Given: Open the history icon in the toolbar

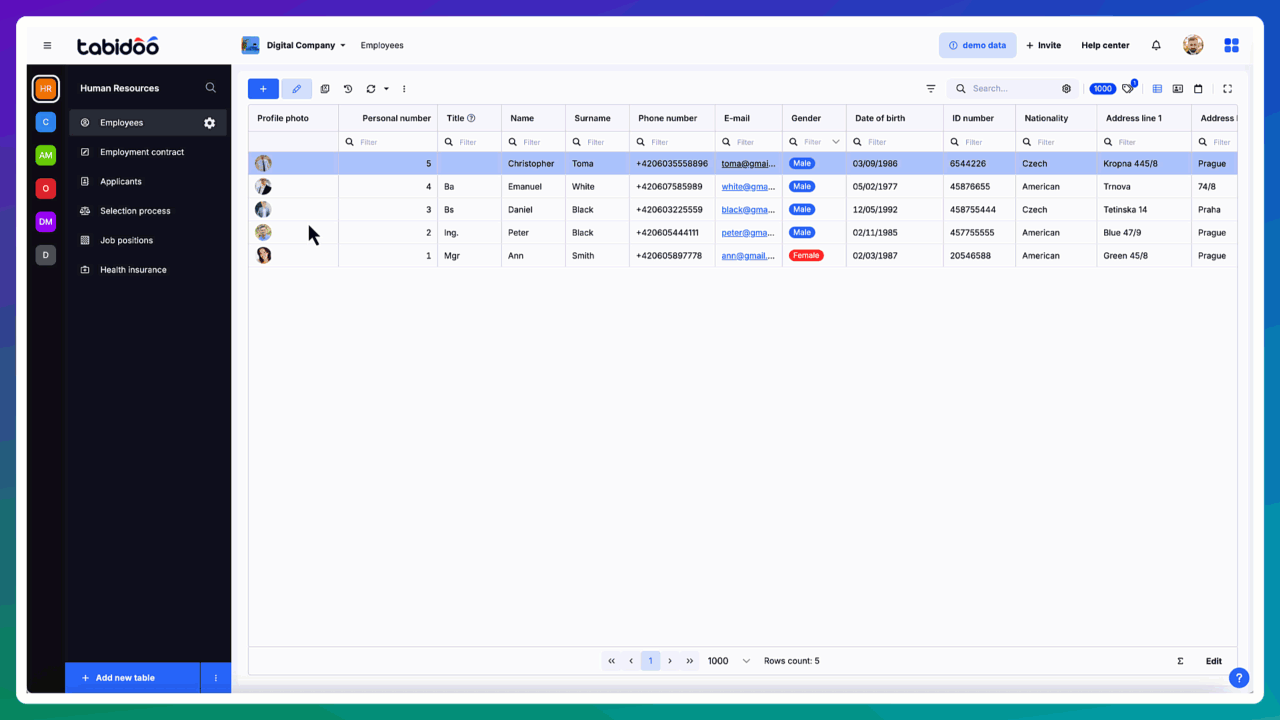Looking at the screenshot, I should point(348,89).
